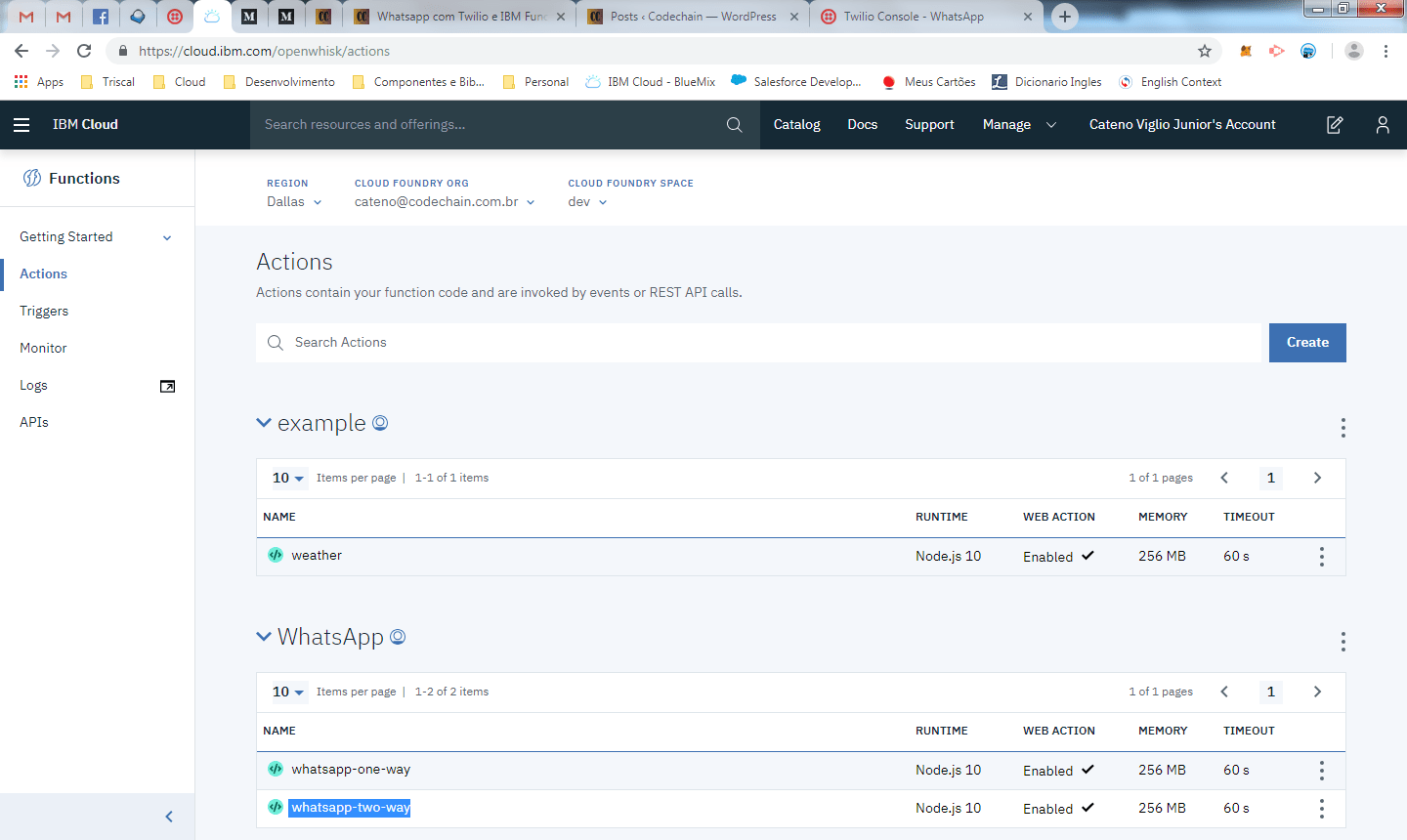Sort by the RUNTIME column in example table

942,517
